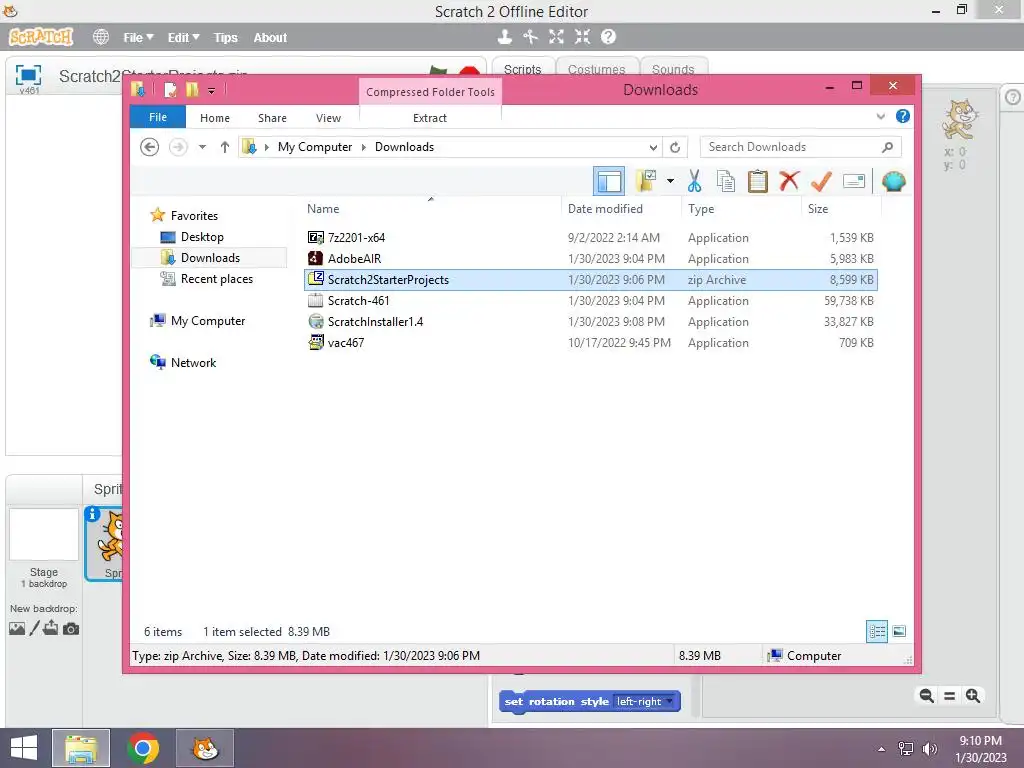
Task: Open the dropdown arrow beside folder options icon
Action: [670, 181]
